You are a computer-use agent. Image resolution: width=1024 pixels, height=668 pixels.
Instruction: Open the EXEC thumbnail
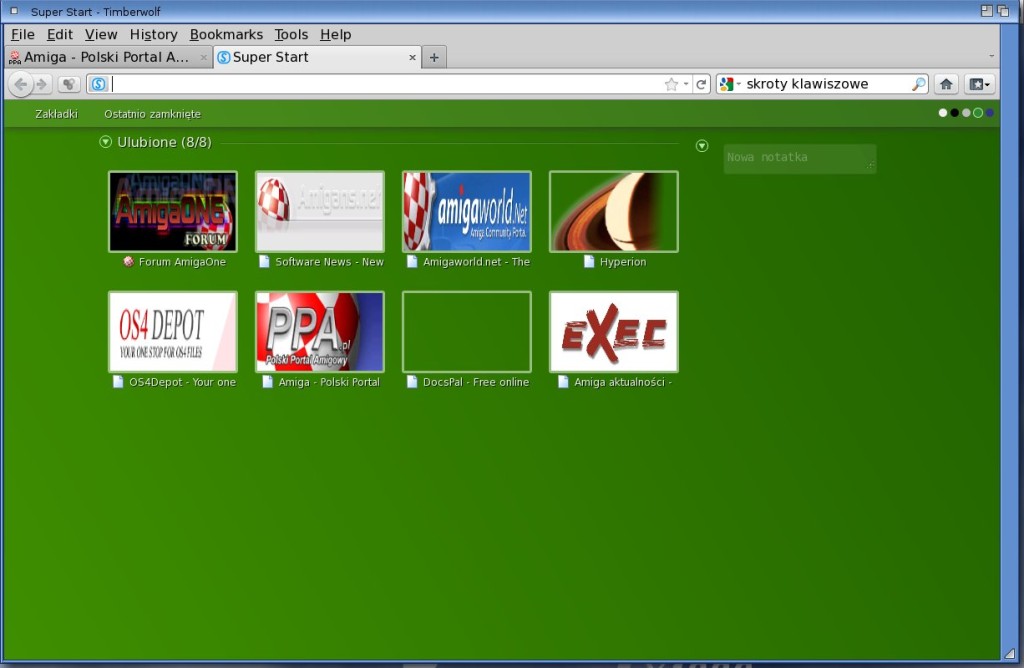click(x=614, y=332)
